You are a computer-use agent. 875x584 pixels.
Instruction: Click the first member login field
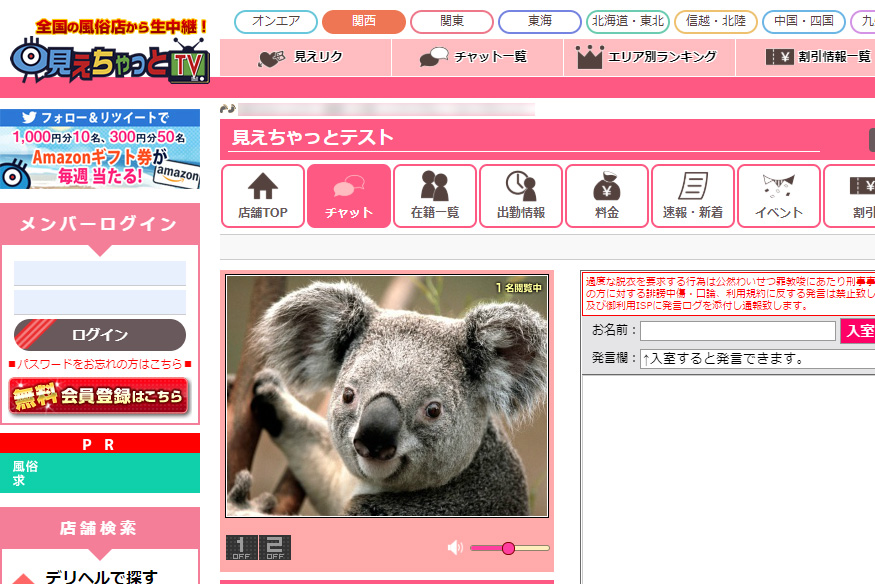pyautogui.click(x=100, y=273)
